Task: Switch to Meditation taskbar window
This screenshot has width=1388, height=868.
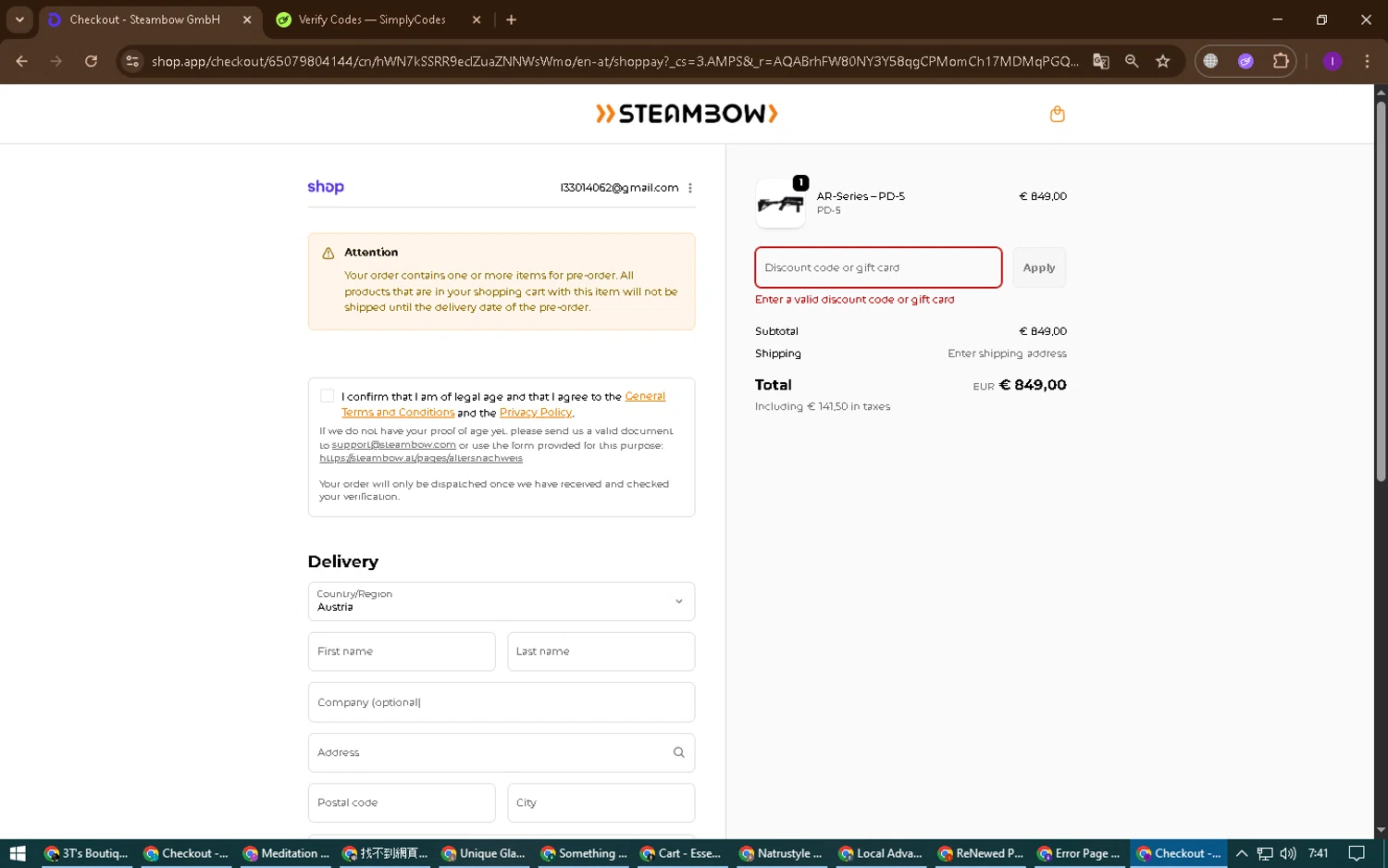Action: point(286,853)
